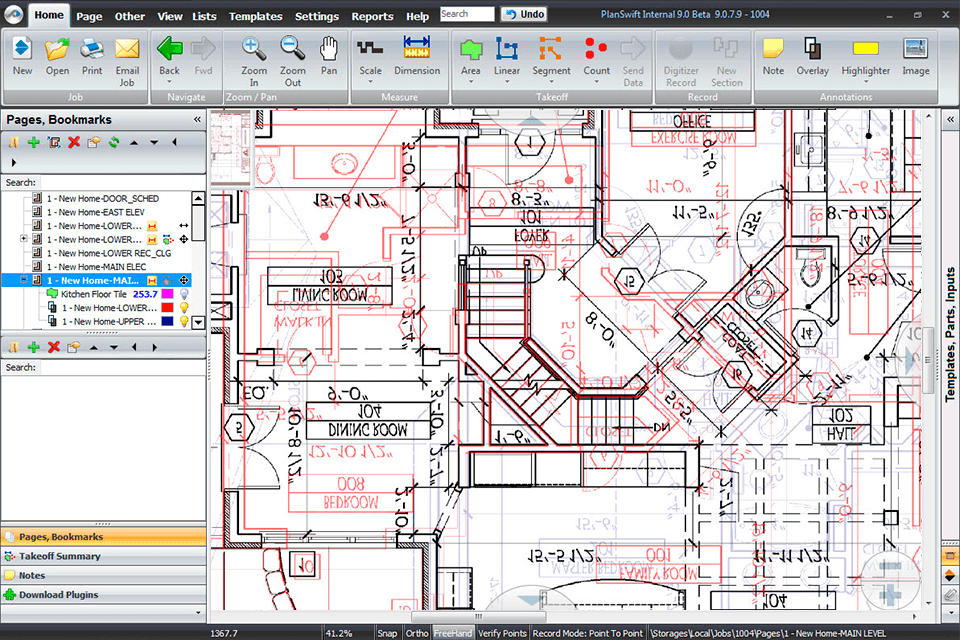Click magenta swatch of Kitchen Floor Tile
This screenshot has width=960, height=640.
coord(167,294)
